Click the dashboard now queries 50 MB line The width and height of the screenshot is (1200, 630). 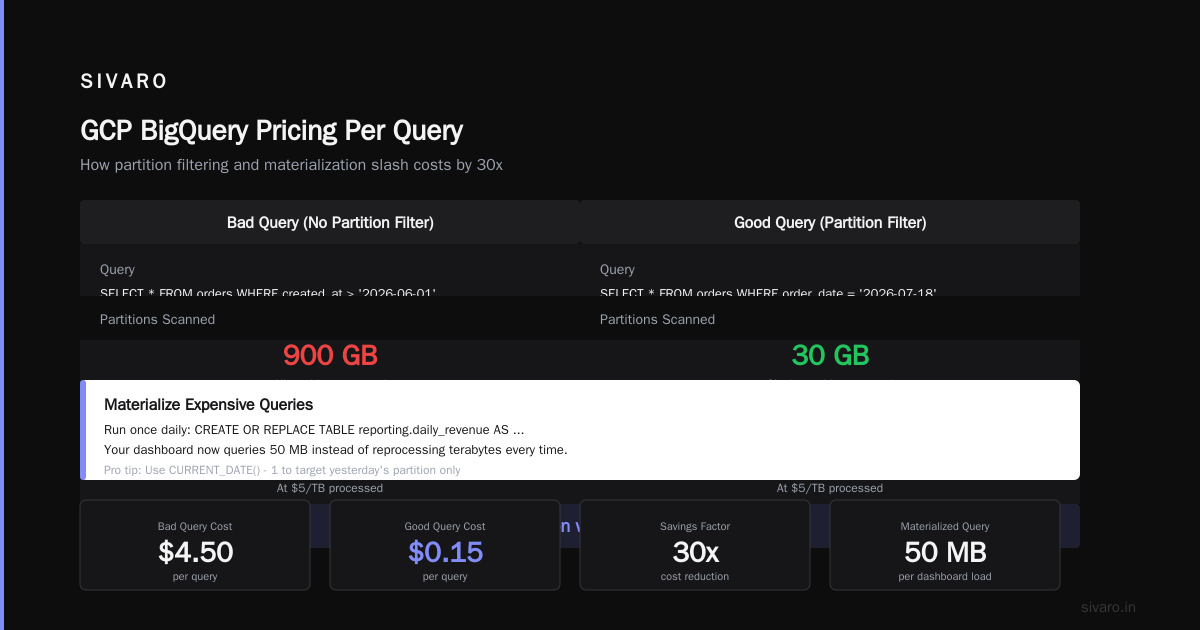336,450
